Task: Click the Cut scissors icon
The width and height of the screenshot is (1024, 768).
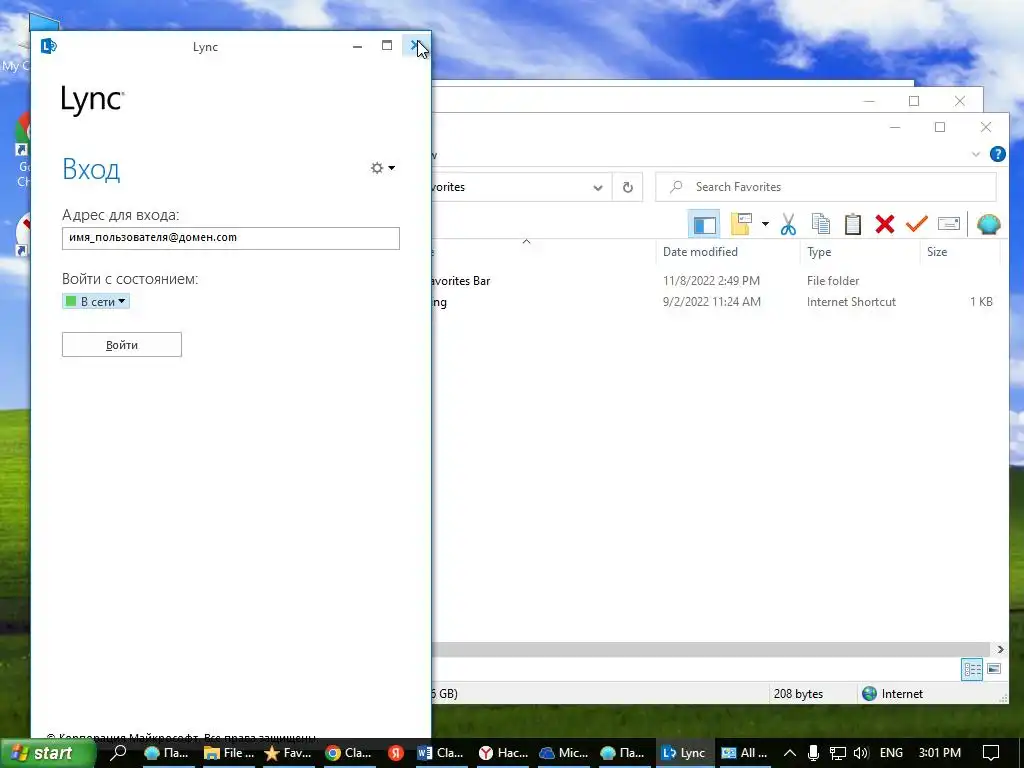Action: click(x=788, y=224)
